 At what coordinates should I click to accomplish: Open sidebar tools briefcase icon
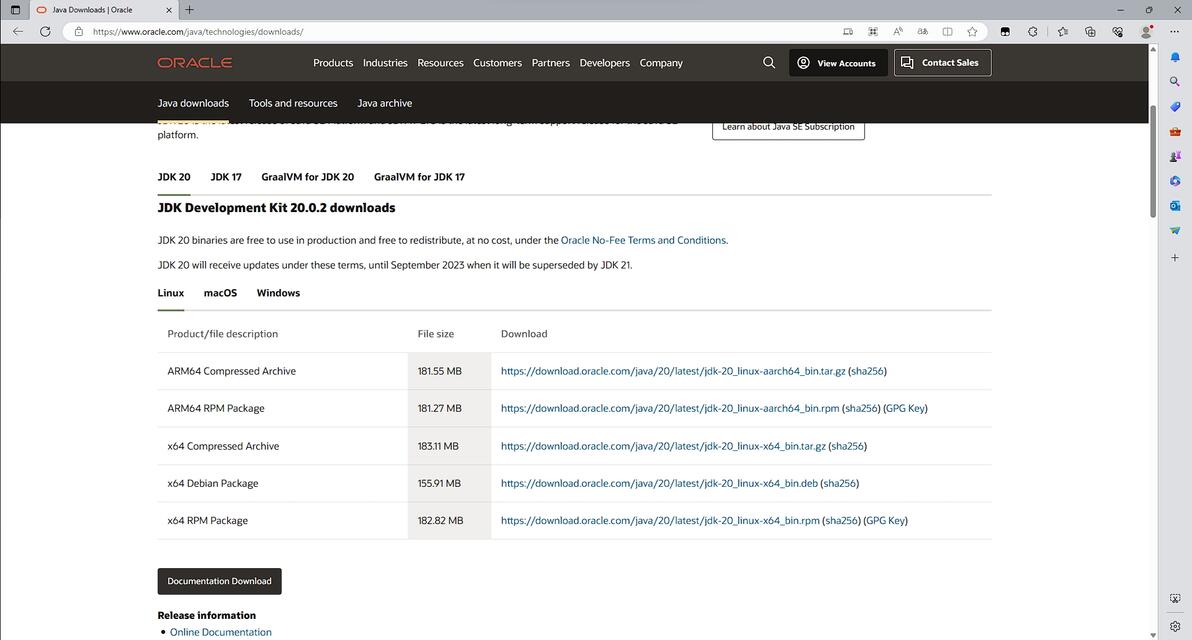1175,131
